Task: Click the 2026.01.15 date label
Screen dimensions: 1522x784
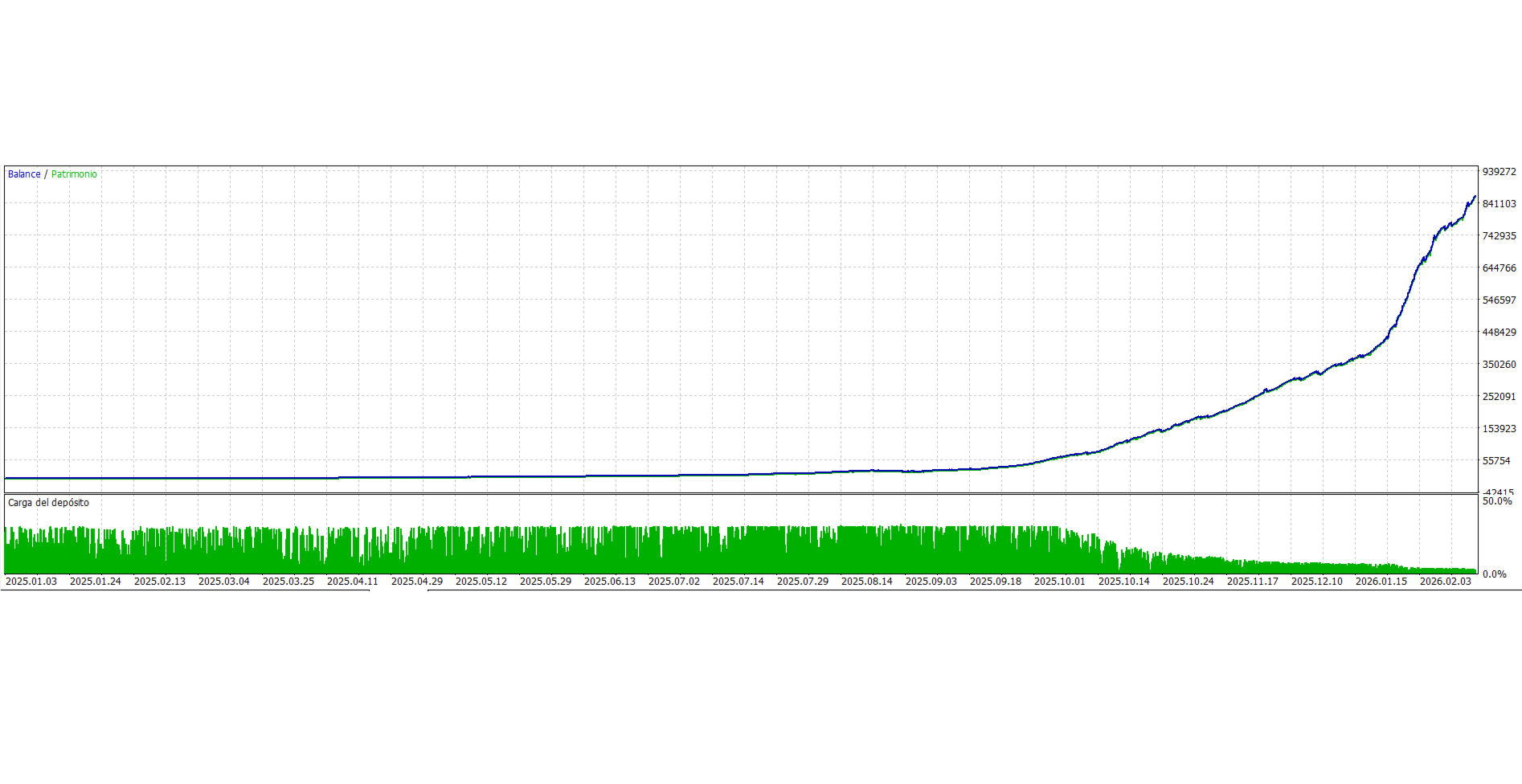Action: 1381,582
